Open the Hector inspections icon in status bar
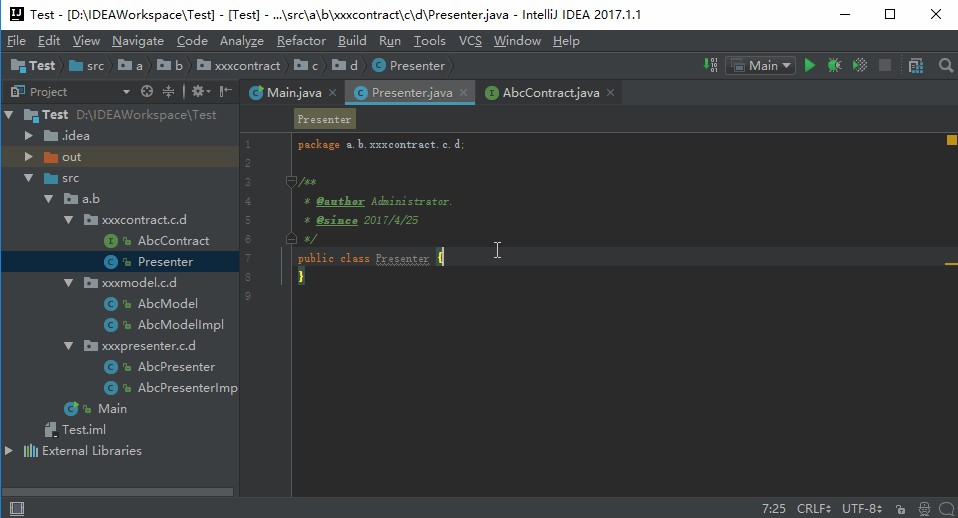 pos(924,509)
